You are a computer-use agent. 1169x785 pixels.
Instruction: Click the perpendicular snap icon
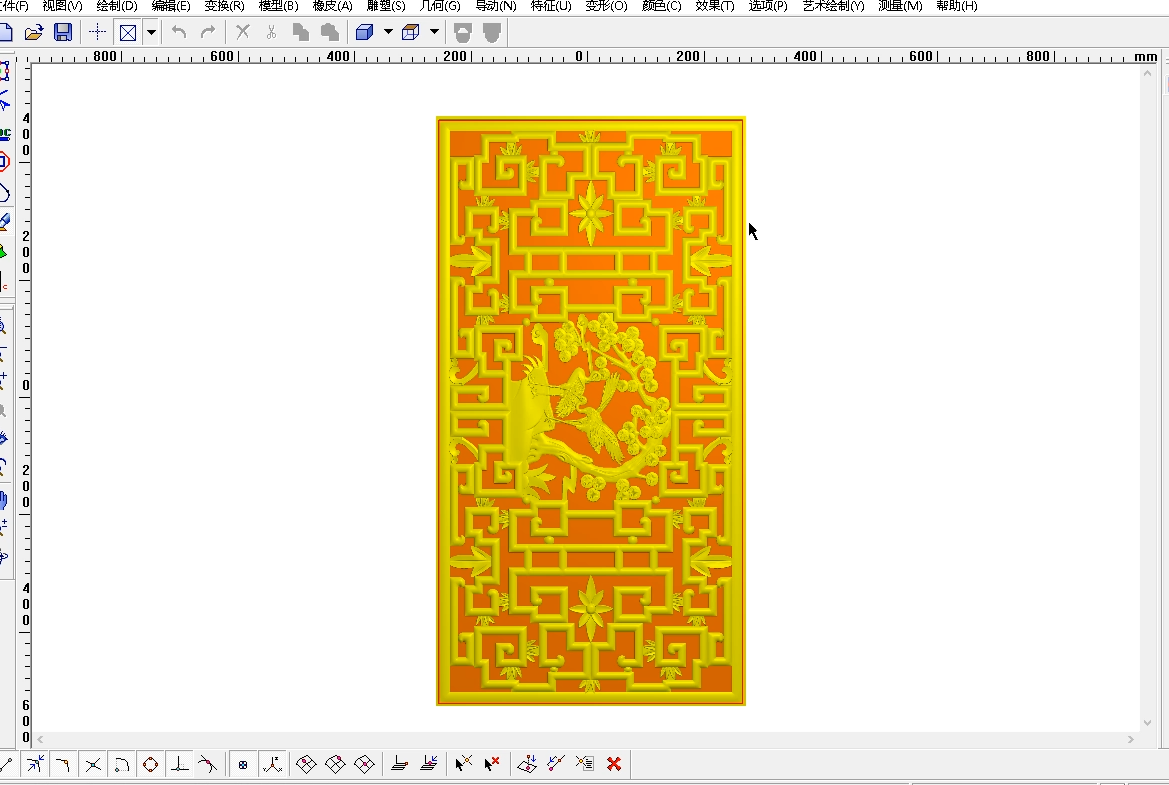click(179, 764)
